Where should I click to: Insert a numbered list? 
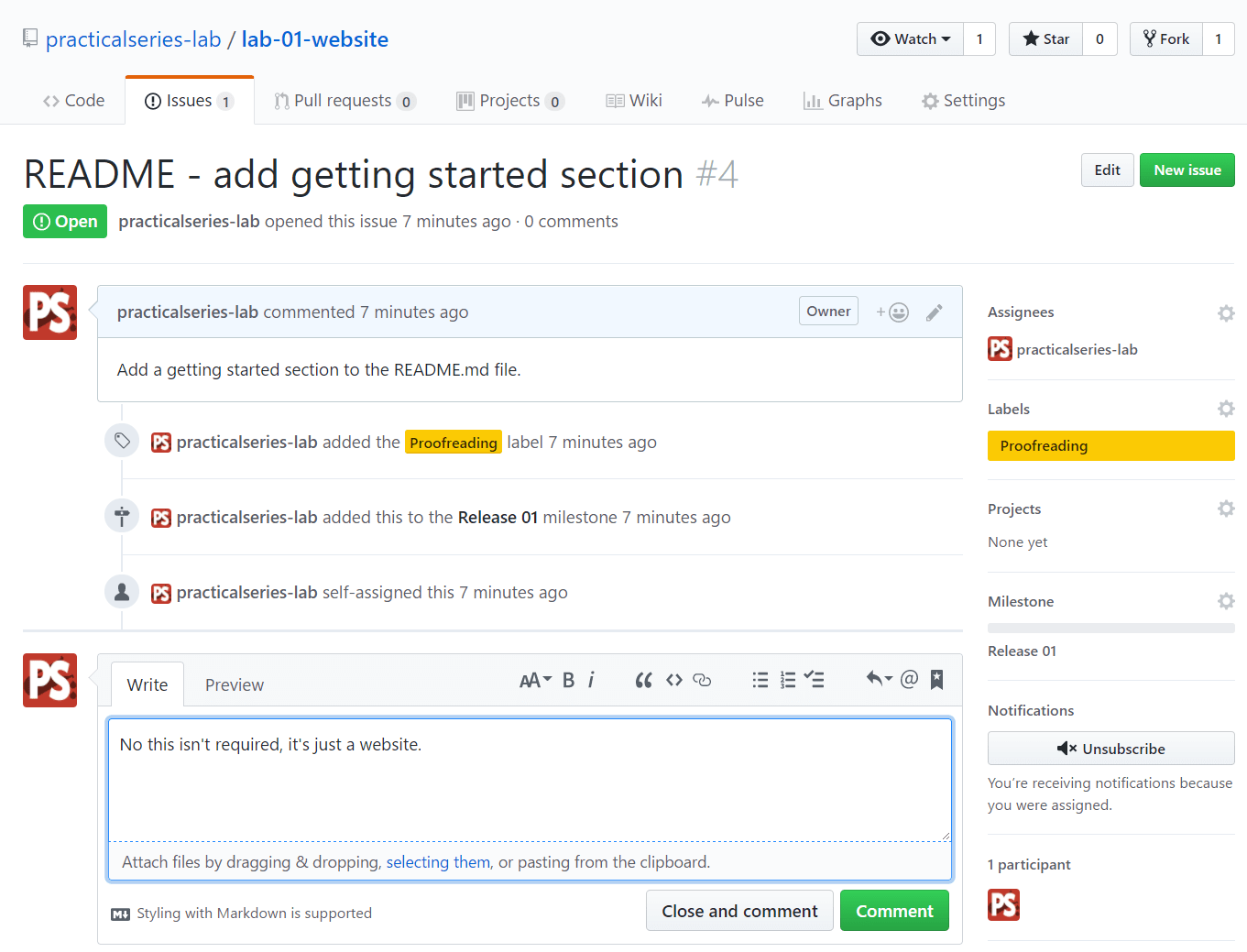[788, 680]
